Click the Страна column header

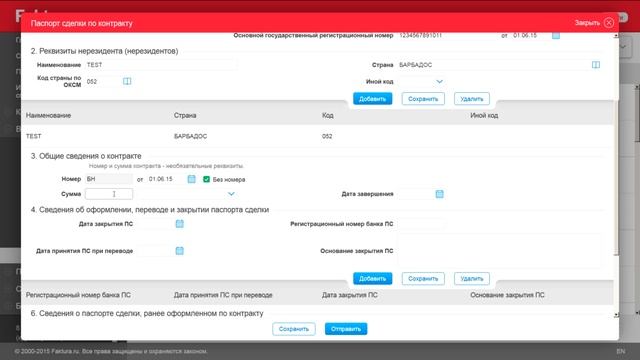tap(185, 116)
